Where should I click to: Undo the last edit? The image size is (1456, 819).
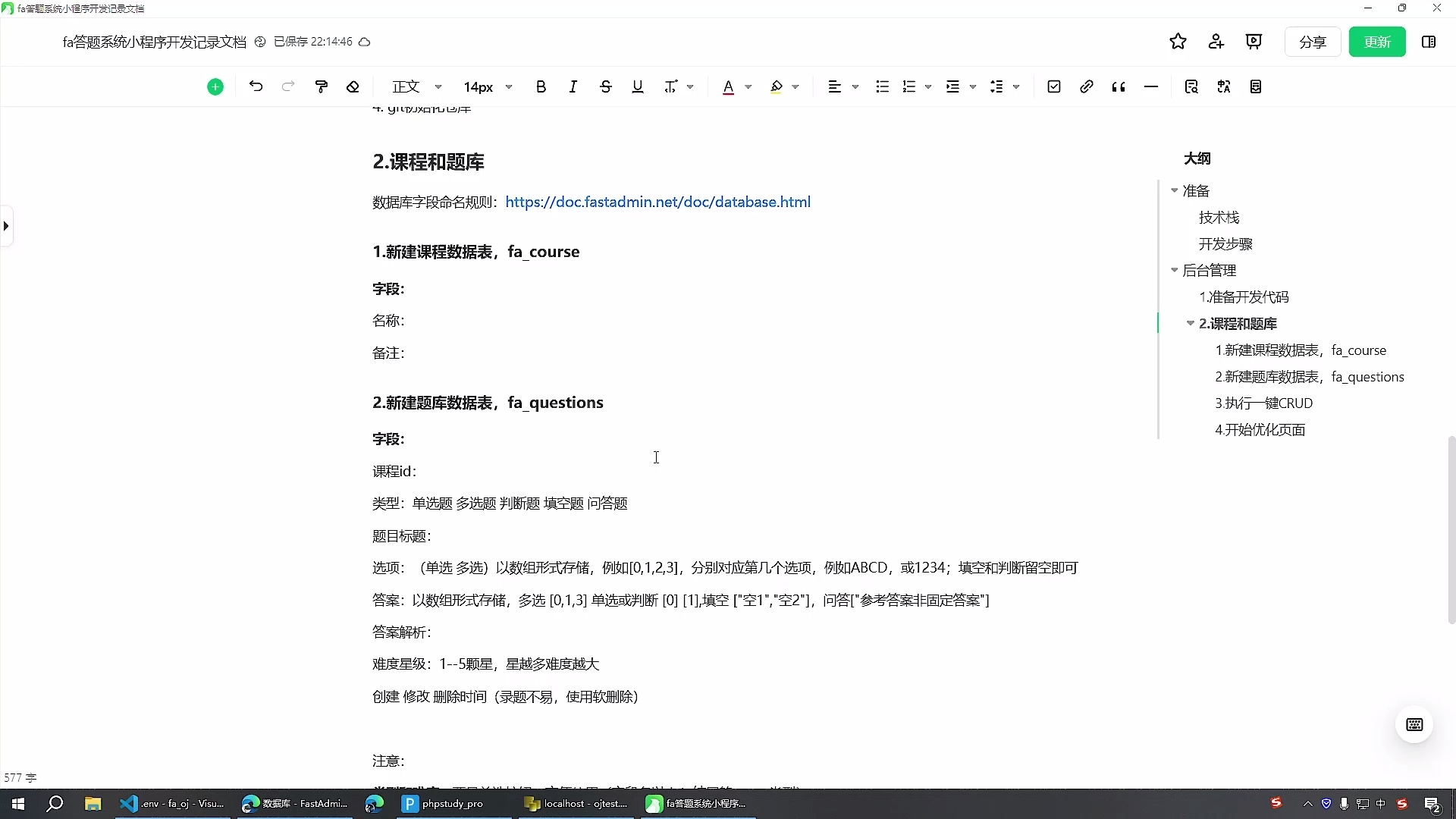[x=256, y=86]
